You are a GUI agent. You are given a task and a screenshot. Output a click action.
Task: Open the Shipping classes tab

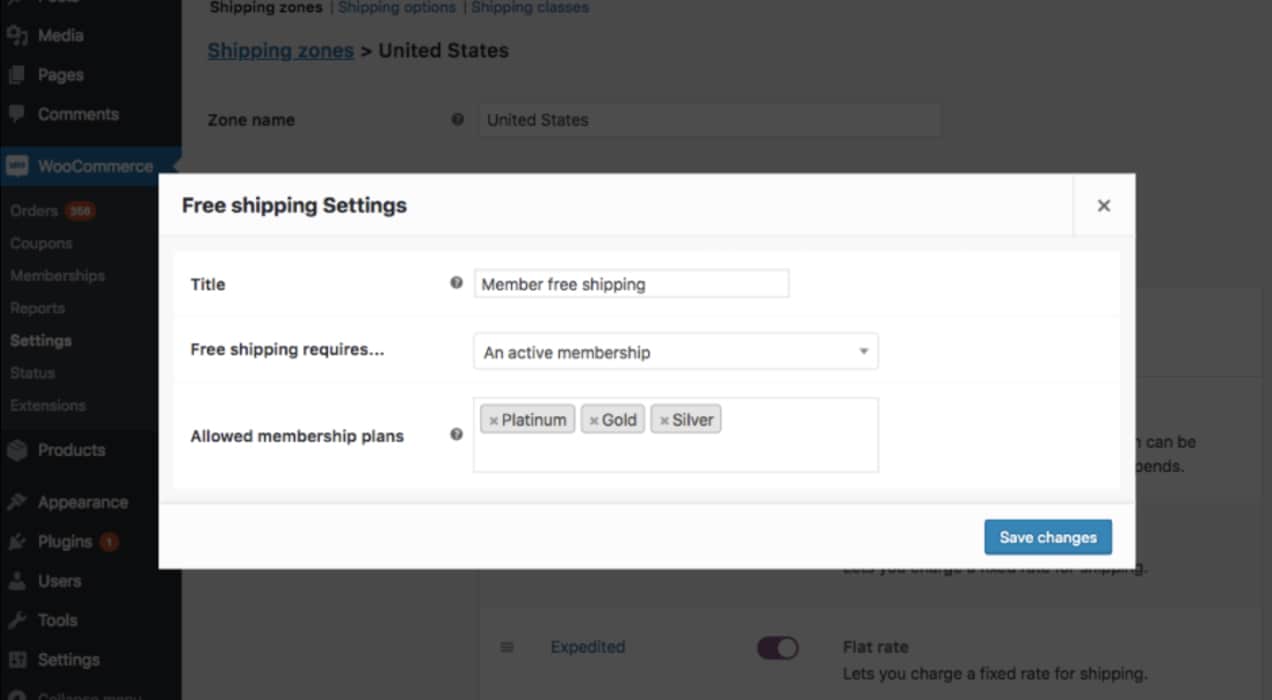[530, 8]
